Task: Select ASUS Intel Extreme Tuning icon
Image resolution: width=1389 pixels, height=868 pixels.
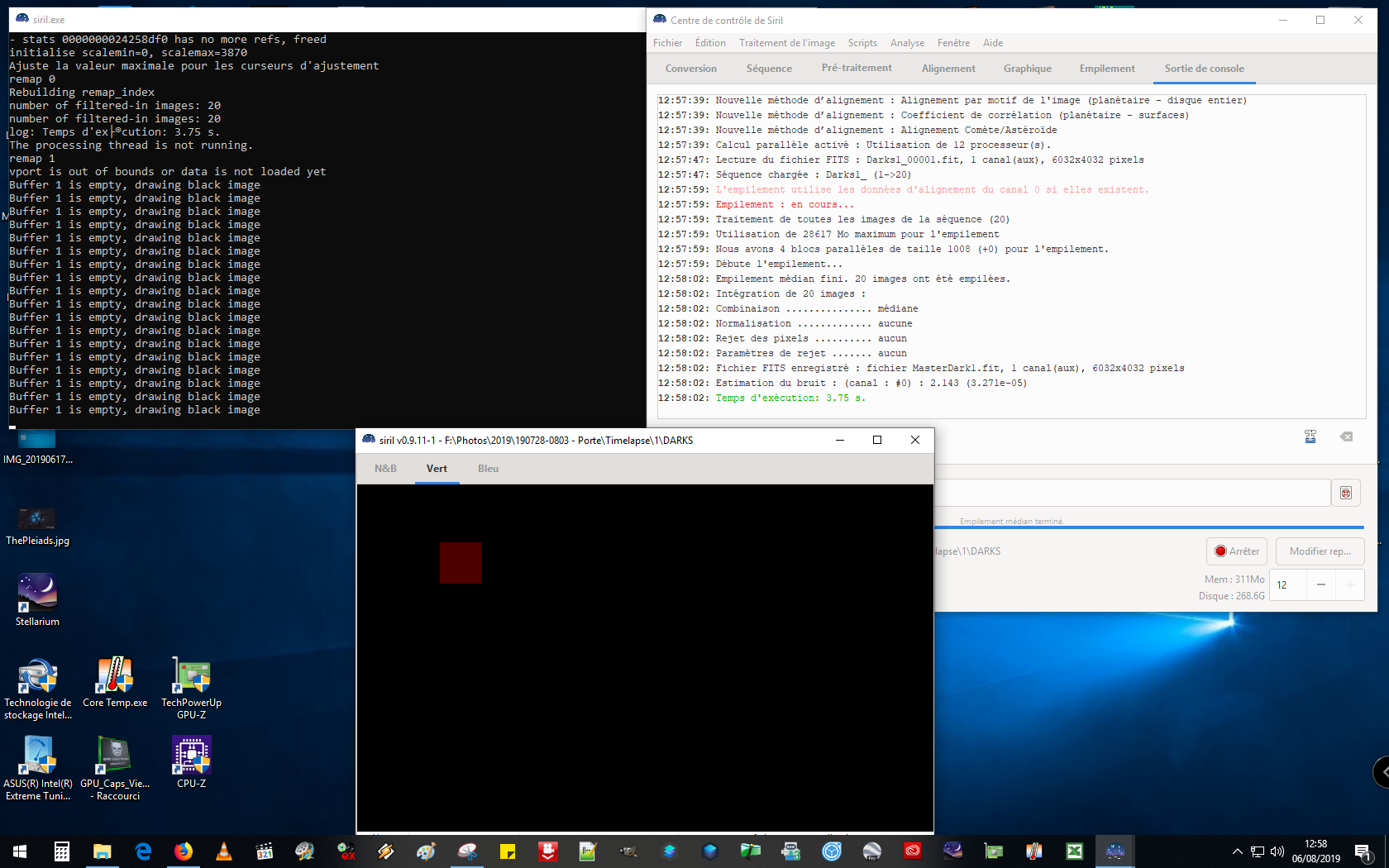Action: [x=37, y=769]
